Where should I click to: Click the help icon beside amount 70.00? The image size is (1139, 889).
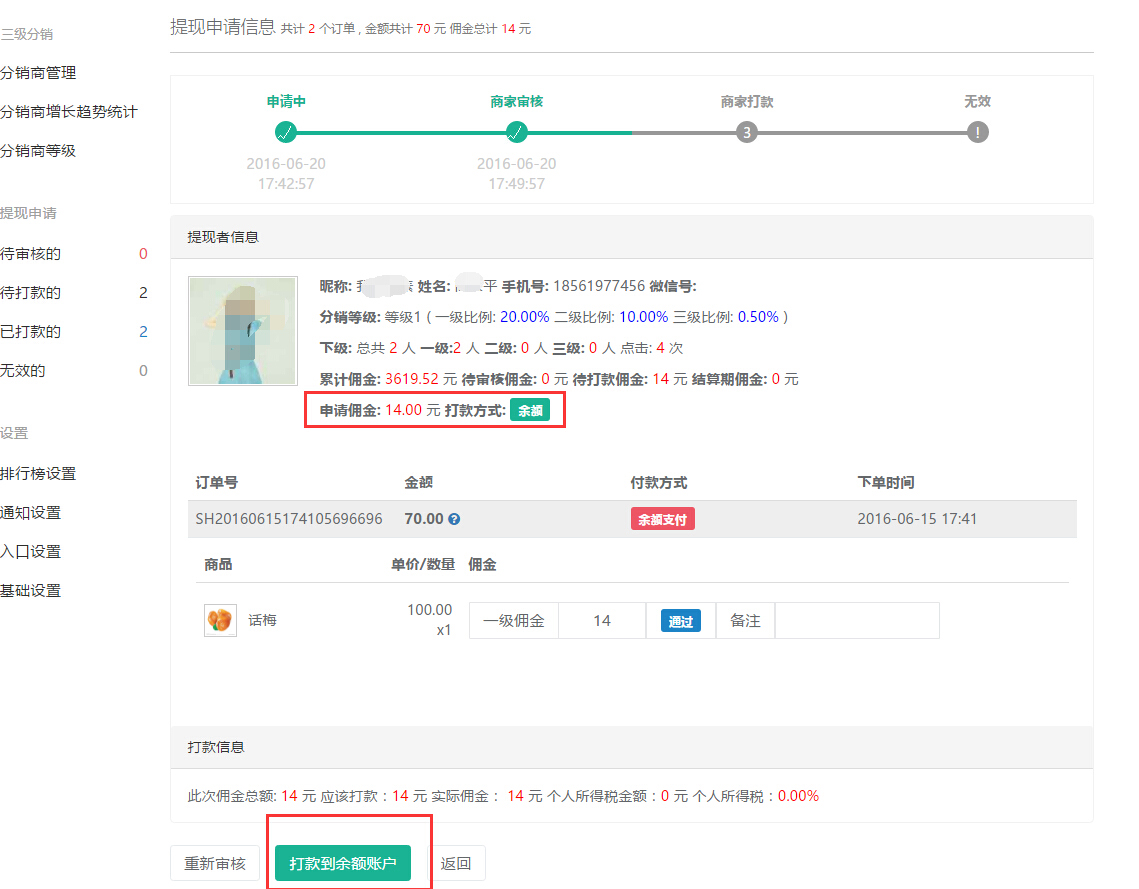click(x=454, y=520)
